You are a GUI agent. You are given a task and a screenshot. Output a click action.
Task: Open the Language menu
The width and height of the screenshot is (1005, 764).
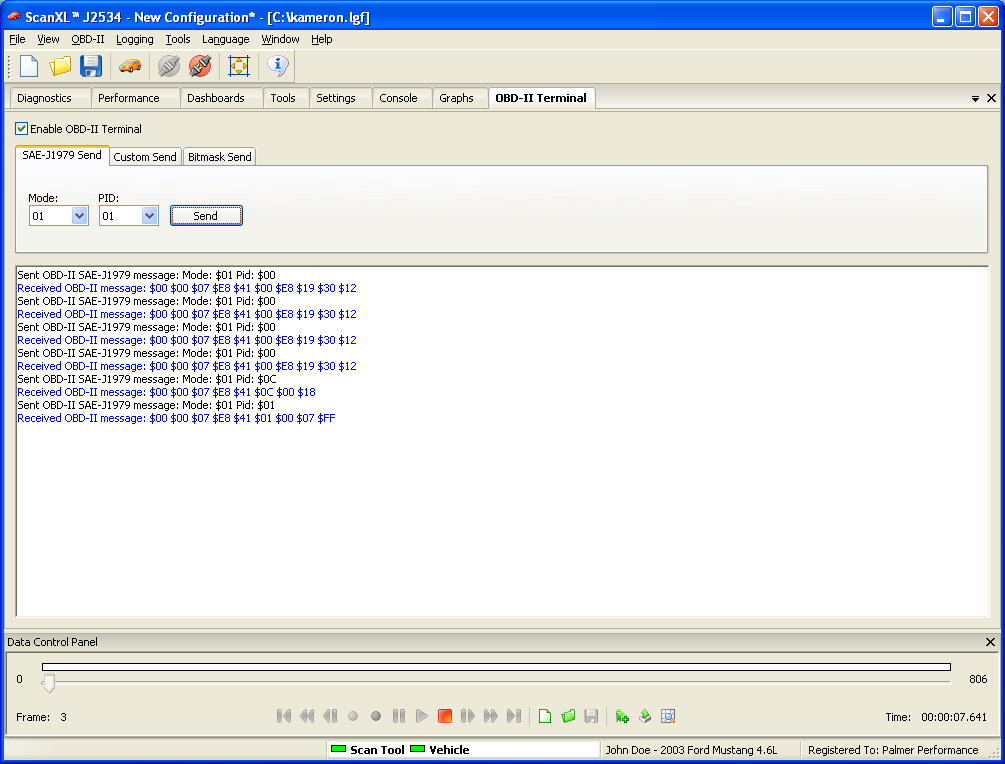pos(226,39)
